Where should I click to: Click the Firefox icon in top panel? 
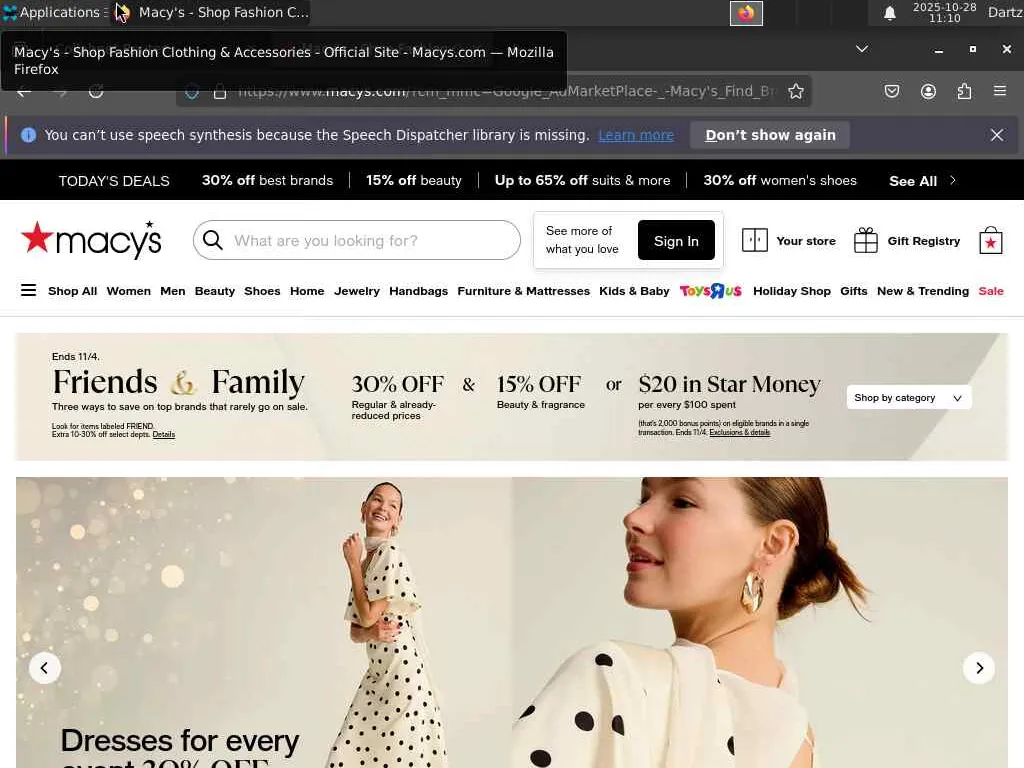746,13
